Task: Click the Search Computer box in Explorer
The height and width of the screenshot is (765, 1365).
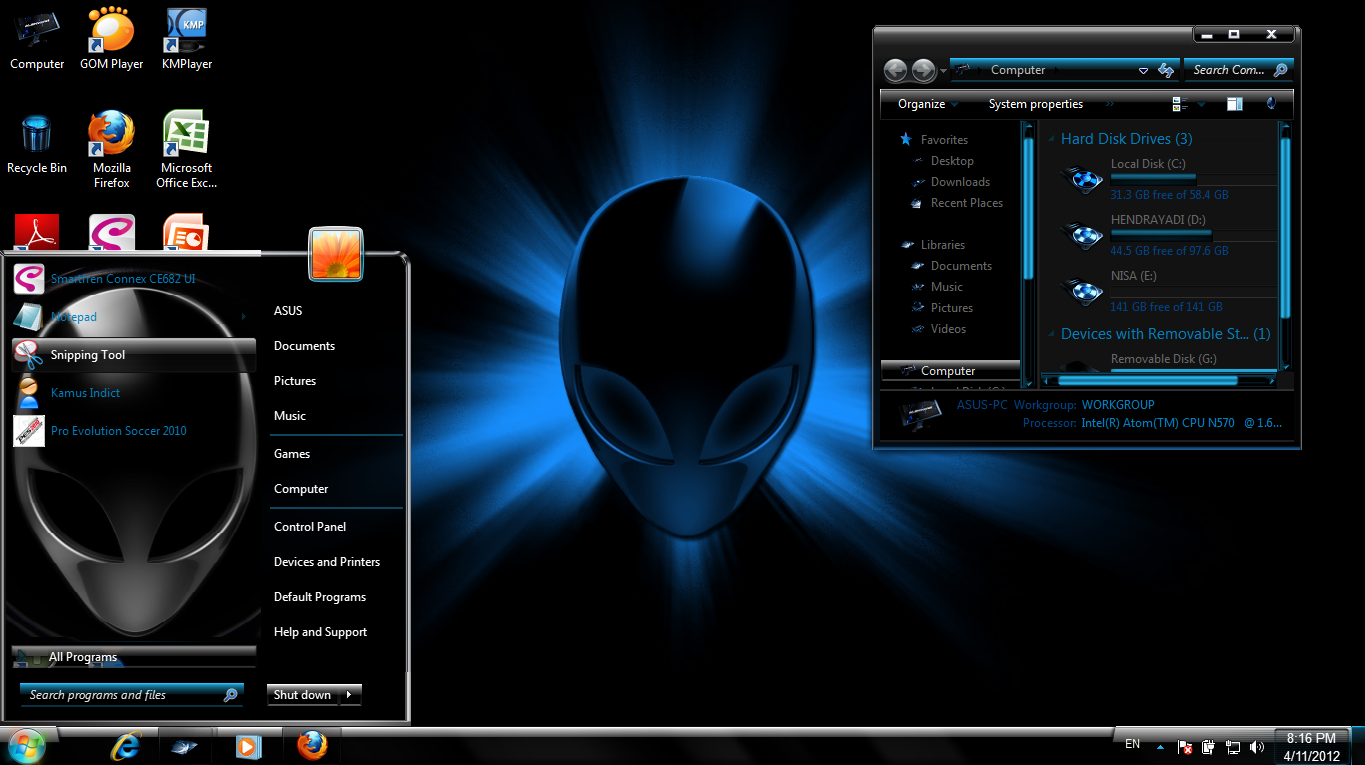Action: 1239,70
